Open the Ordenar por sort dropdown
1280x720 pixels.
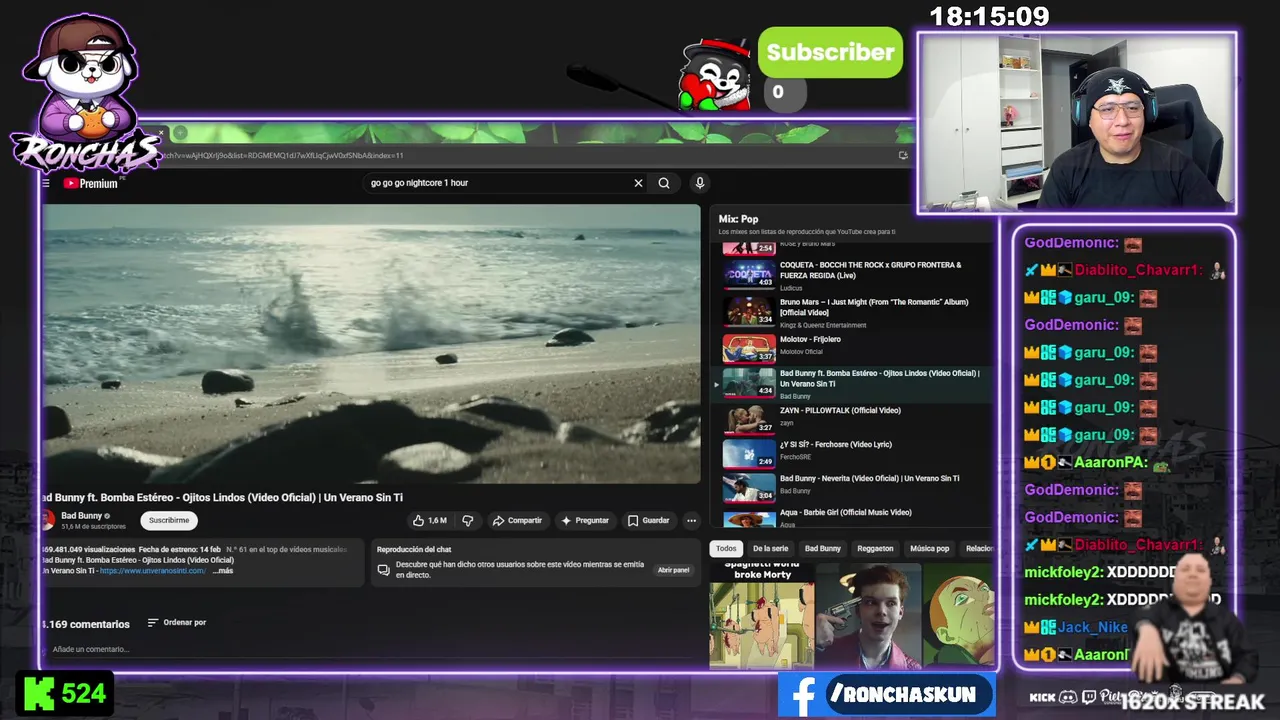(x=177, y=622)
